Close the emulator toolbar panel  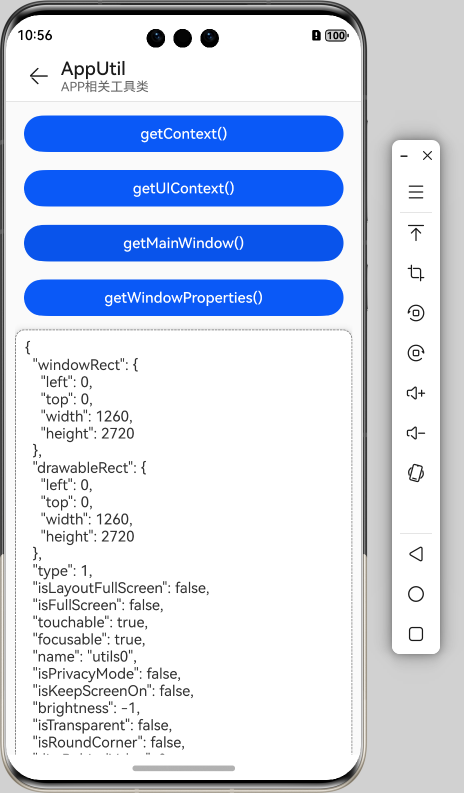[x=428, y=156]
